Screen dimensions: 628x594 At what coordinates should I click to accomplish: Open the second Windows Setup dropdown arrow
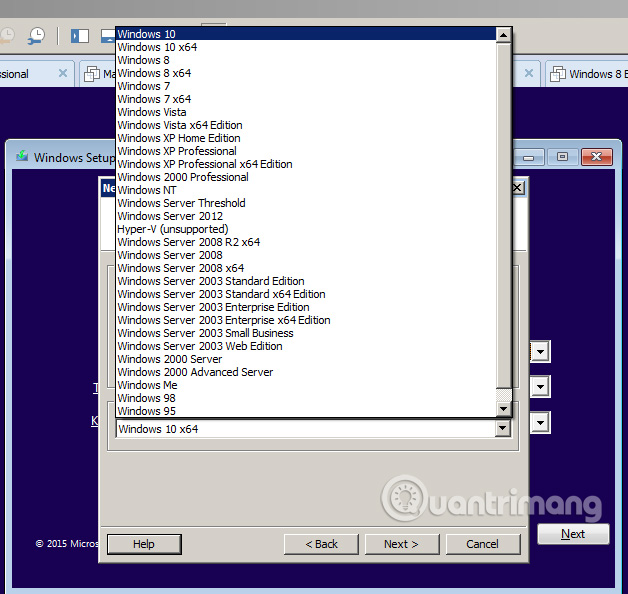[540, 387]
